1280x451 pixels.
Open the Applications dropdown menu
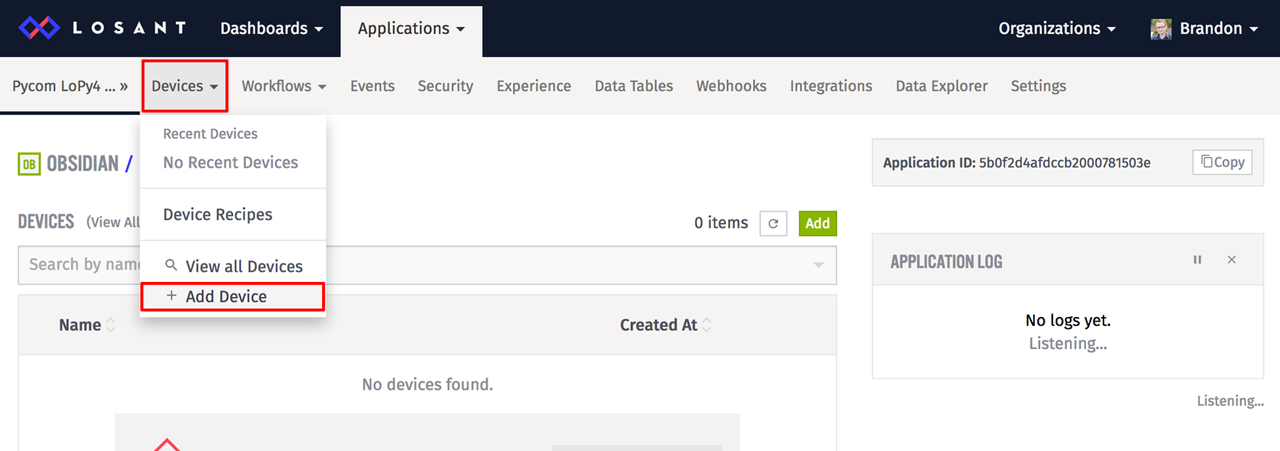[x=411, y=29]
